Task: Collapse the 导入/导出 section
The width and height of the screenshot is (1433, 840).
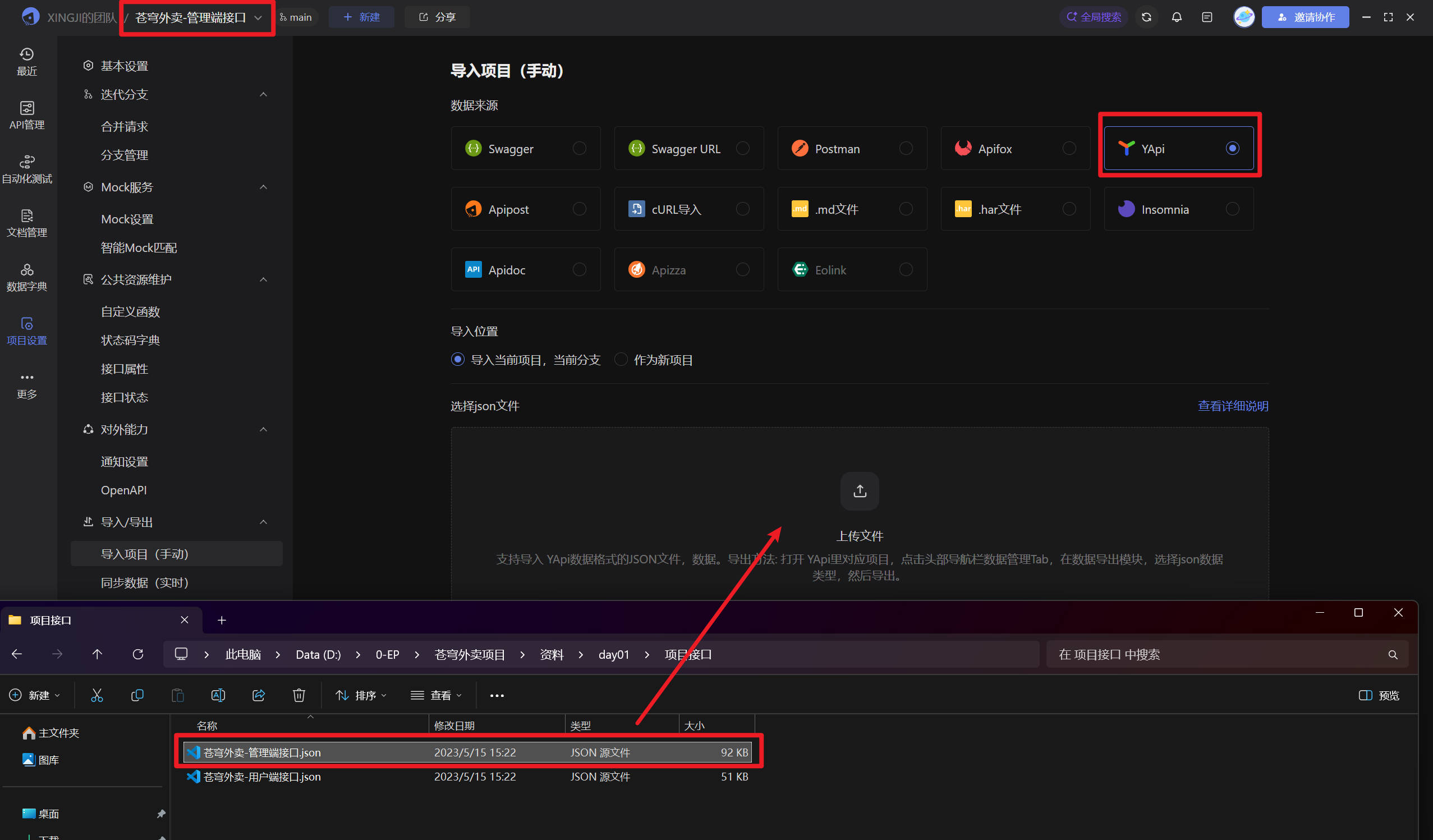Action: tap(263, 522)
